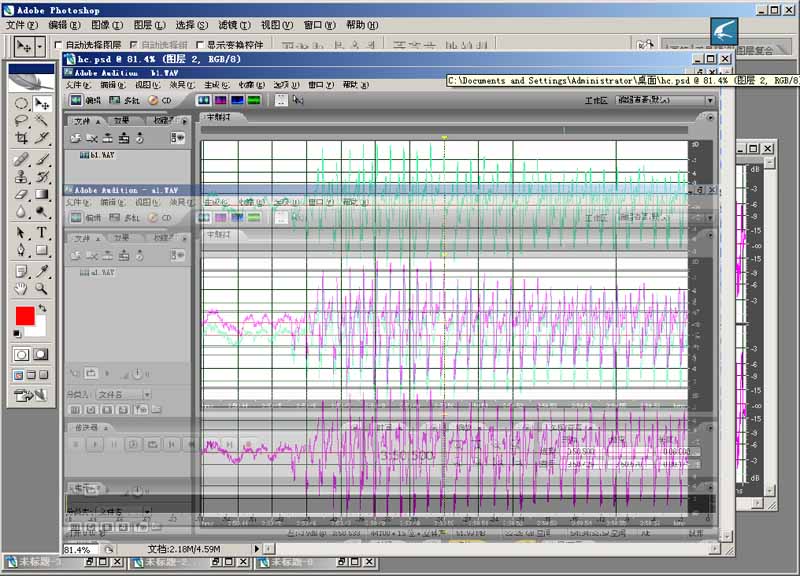Switch to Quick Mask mode
Screen dimensions: 800x576
click(x=41, y=355)
